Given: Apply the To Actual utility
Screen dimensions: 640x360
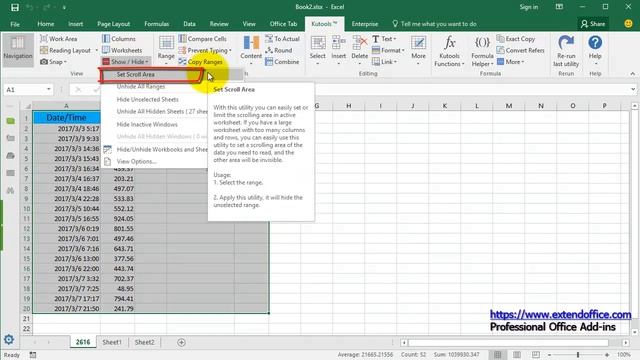Looking at the screenshot, I should (282, 39).
